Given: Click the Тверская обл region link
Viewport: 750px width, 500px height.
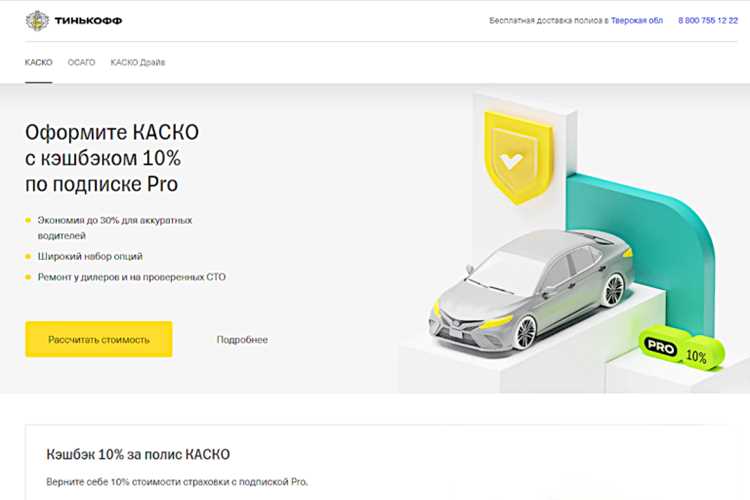Looking at the screenshot, I should [637, 21].
